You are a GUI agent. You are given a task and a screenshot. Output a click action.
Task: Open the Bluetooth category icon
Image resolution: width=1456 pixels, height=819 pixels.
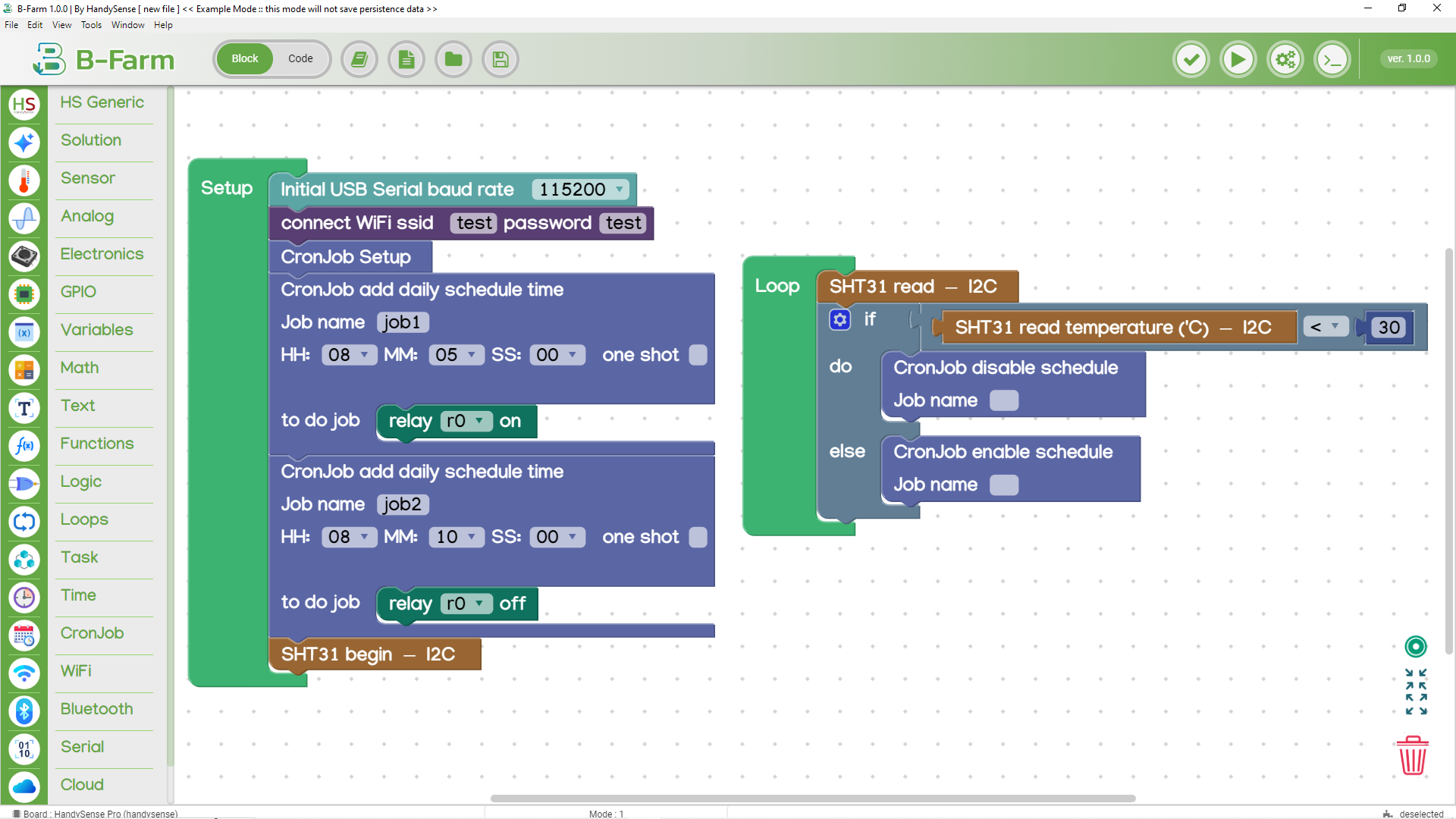click(x=24, y=711)
